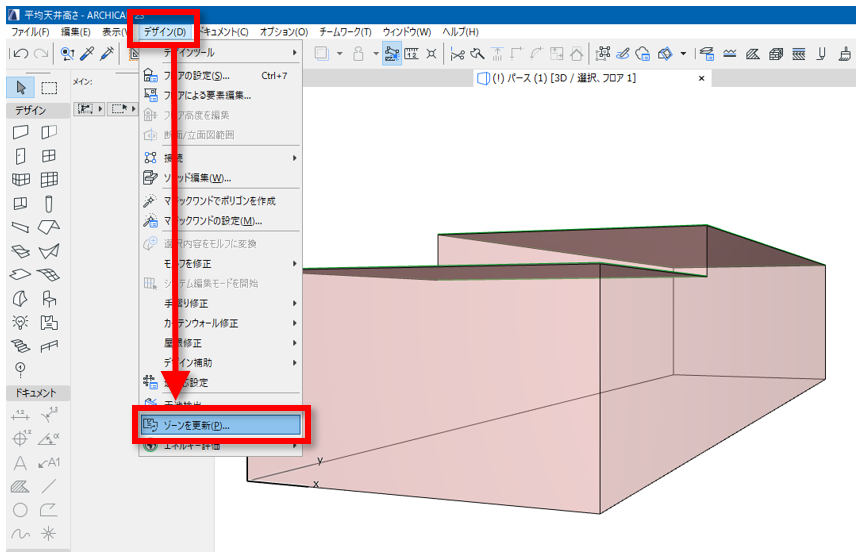This screenshot has height=559, width=866.
Task: Select the Fill hatch tool
Action: (x=20, y=487)
